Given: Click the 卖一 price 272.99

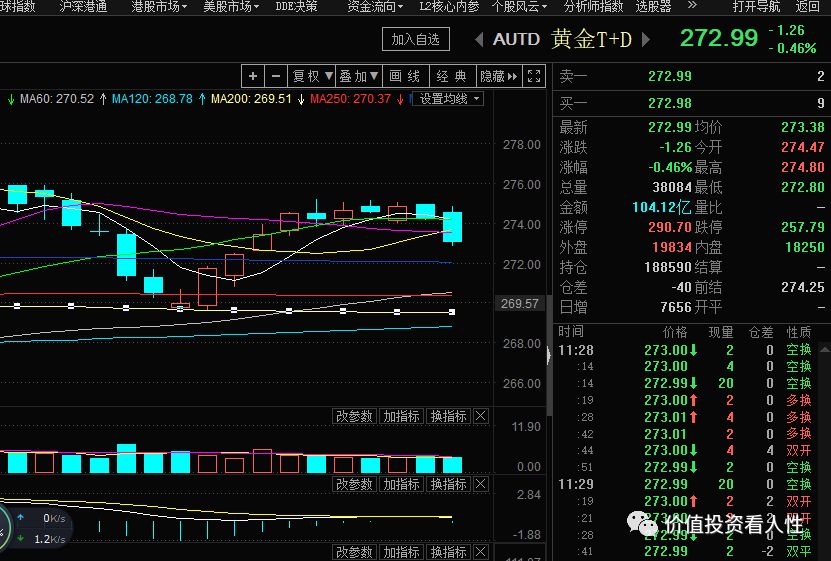Looking at the screenshot, I should click(669, 76).
